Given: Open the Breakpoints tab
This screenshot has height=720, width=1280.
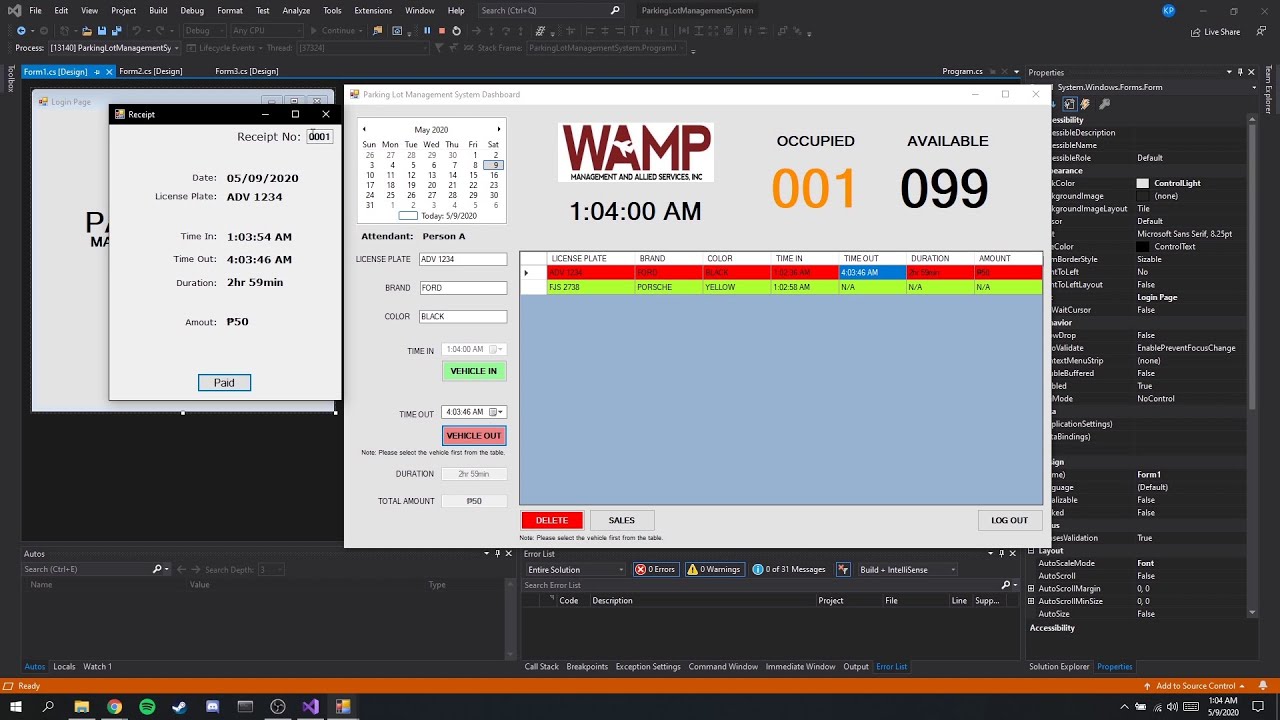Looking at the screenshot, I should point(587,667).
